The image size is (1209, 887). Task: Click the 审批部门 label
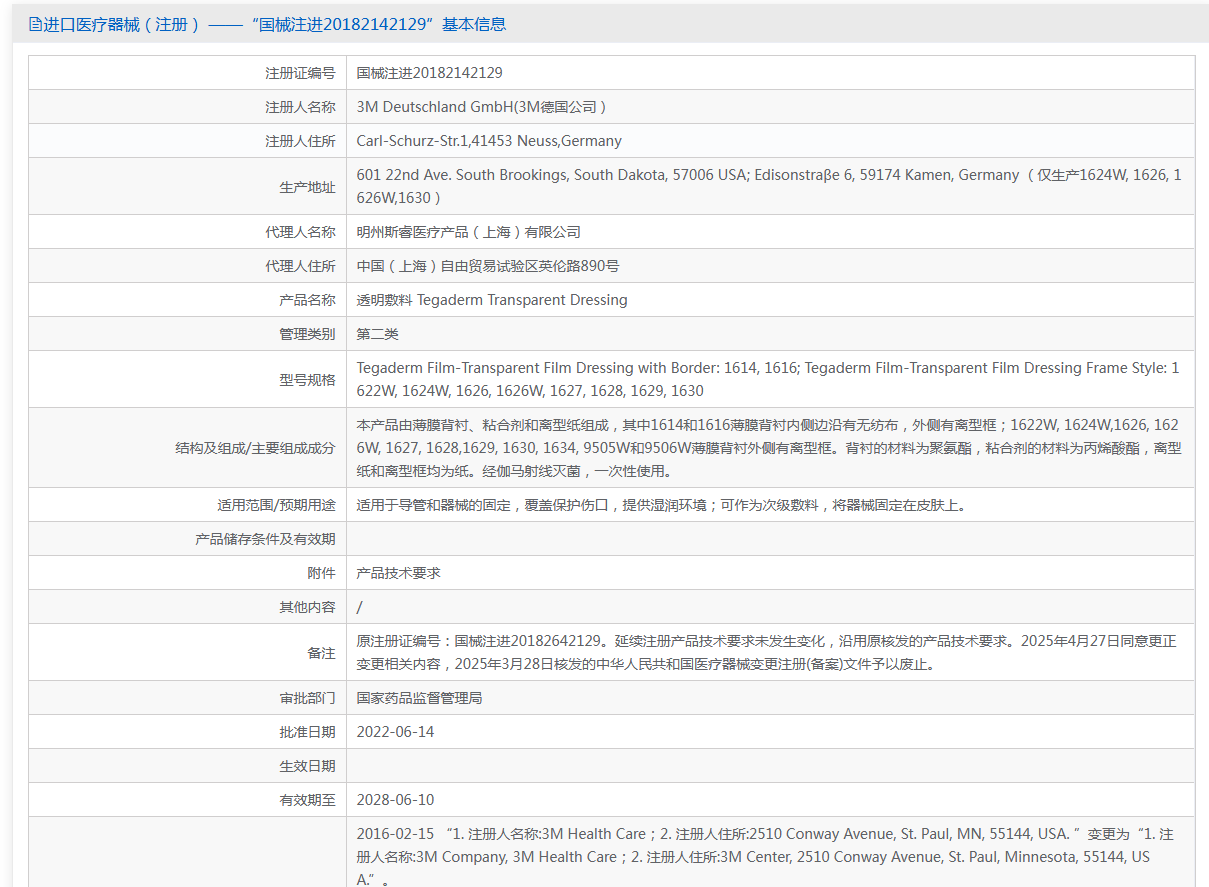(307, 698)
